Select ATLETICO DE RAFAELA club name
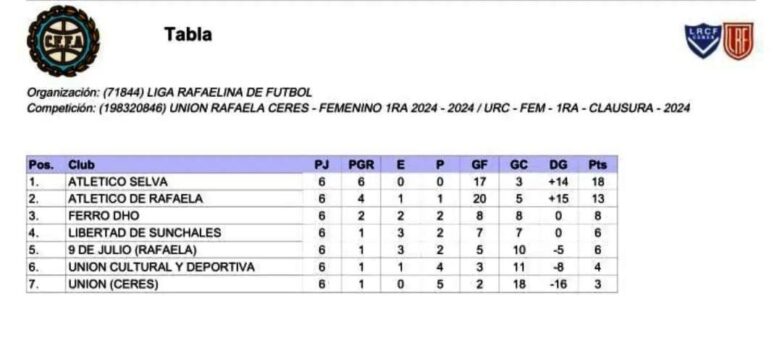782x361 pixels. (136, 198)
